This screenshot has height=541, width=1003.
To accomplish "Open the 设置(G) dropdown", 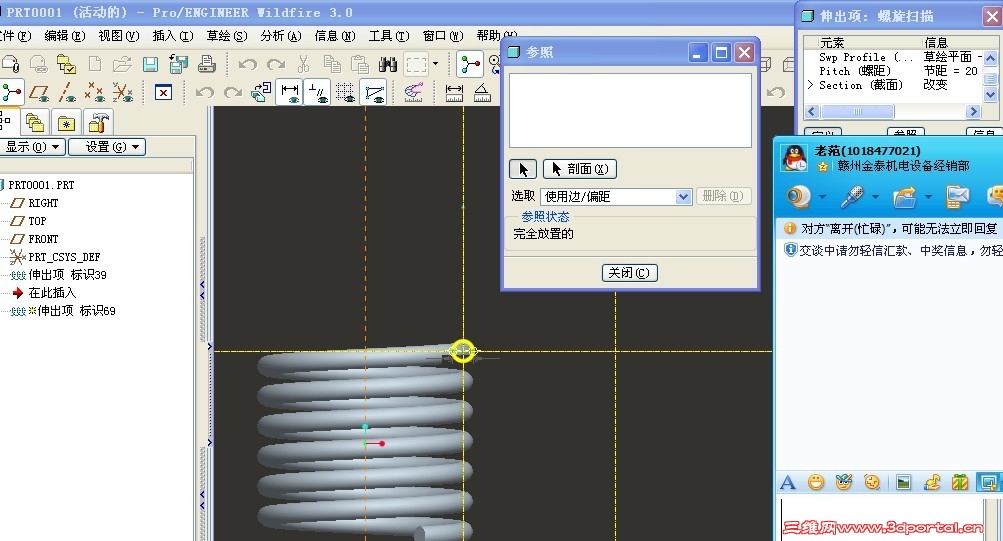I will 107,147.
